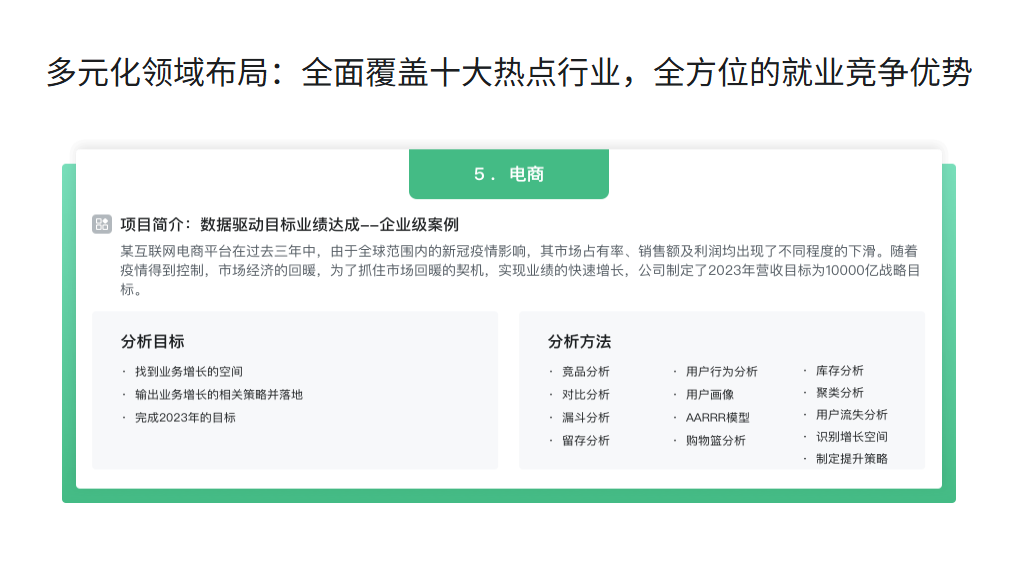Image resolution: width=1034 pixels, height=572 pixels.
Task: Click the icon beside 项目简介 heading
Action: coord(101,224)
